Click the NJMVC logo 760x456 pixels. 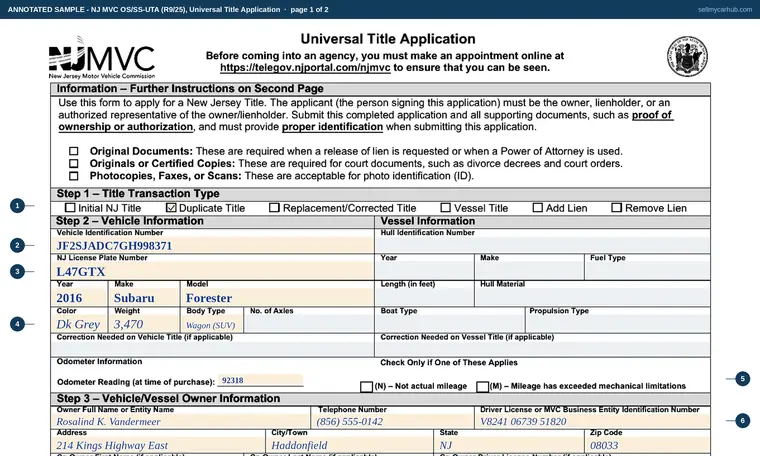[102, 57]
